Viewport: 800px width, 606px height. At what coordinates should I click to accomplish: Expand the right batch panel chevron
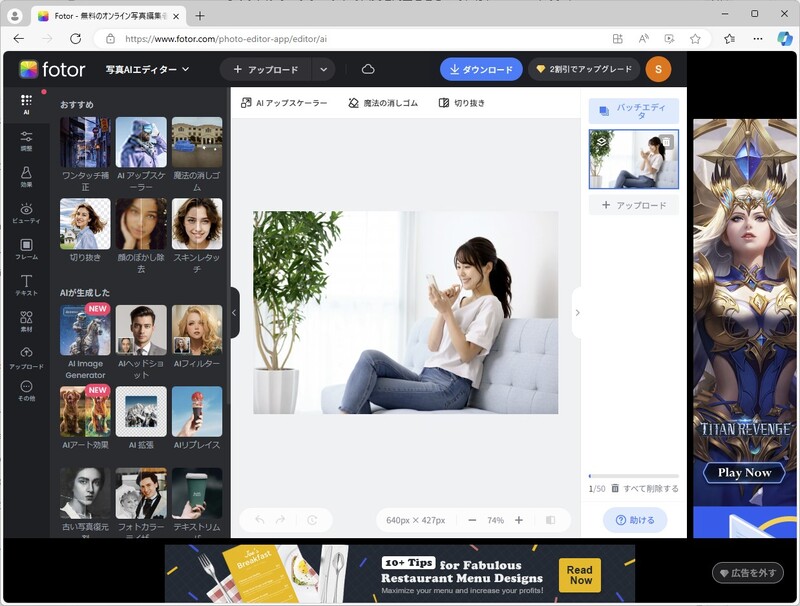point(578,312)
